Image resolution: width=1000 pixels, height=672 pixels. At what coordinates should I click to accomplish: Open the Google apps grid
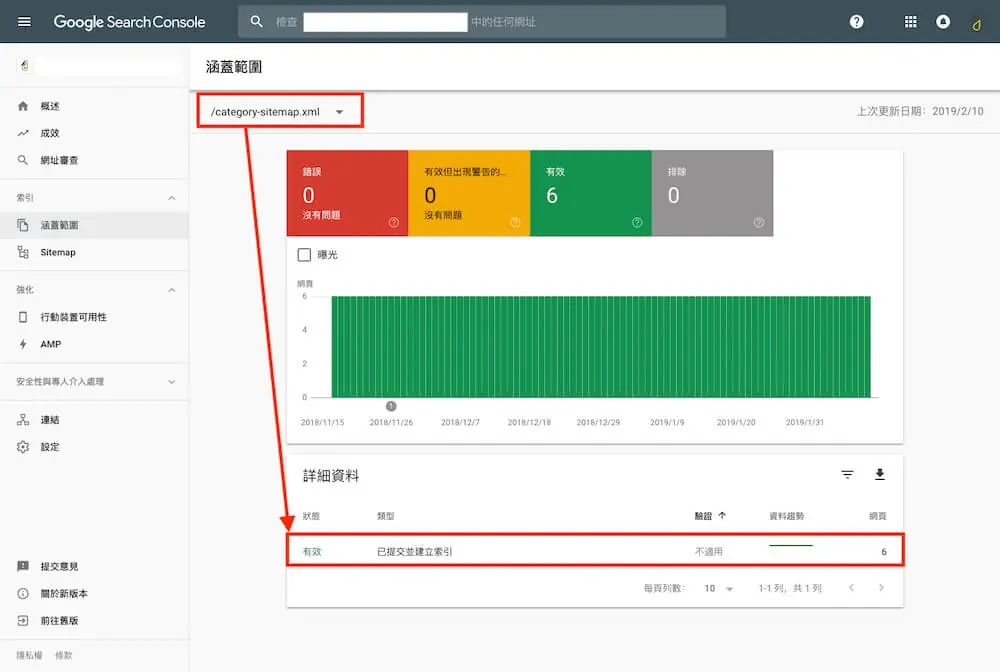tap(911, 22)
